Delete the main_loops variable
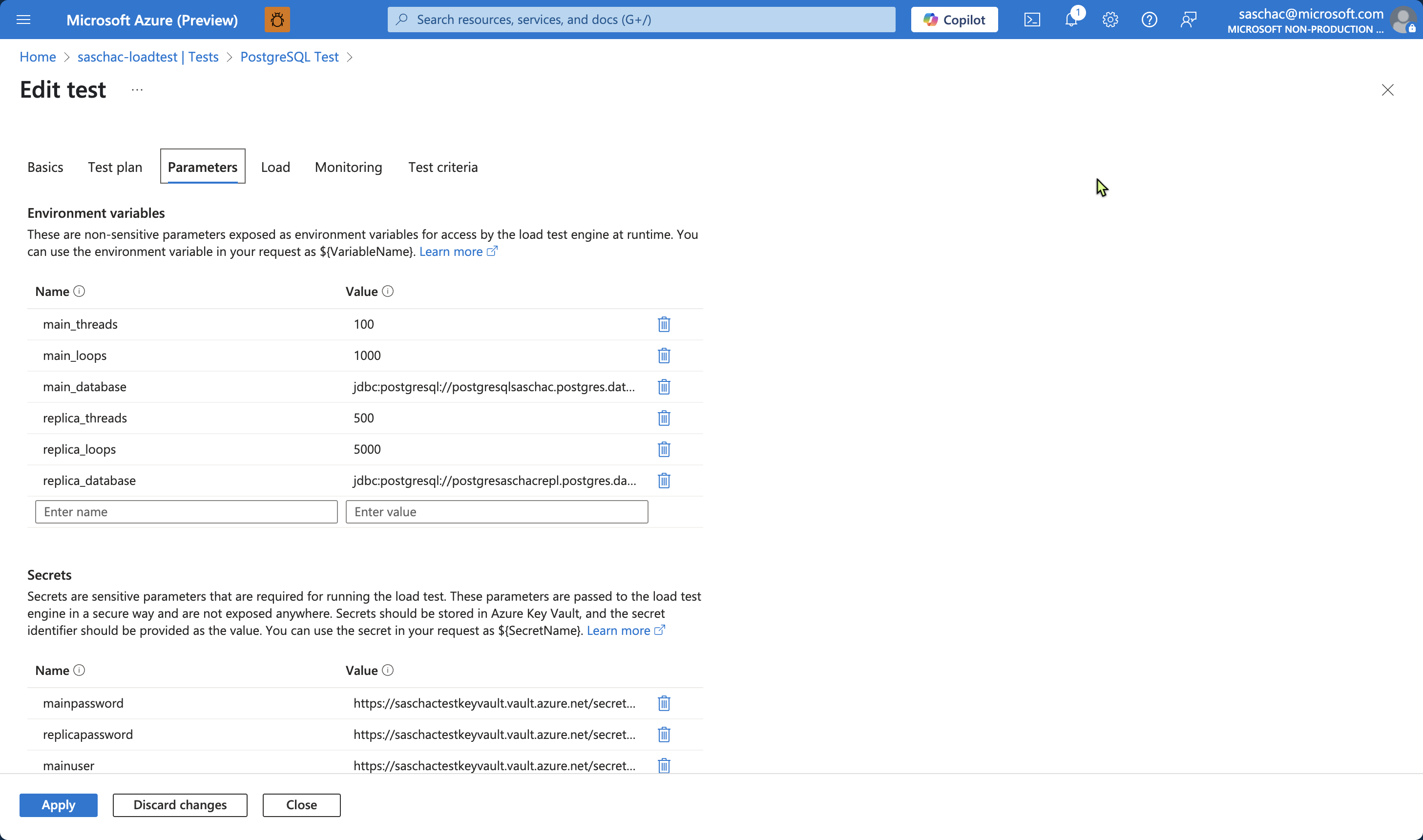Image resolution: width=1423 pixels, height=840 pixels. pyautogui.click(x=664, y=356)
